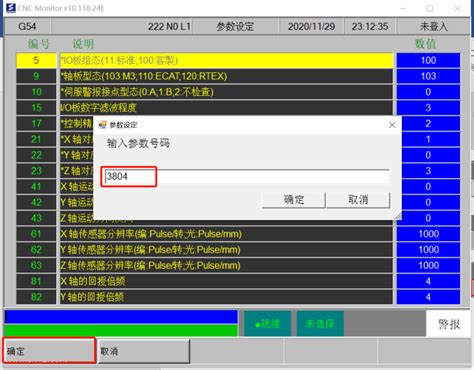Click the 222 N0 L1 program indicator

pos(169,26)
